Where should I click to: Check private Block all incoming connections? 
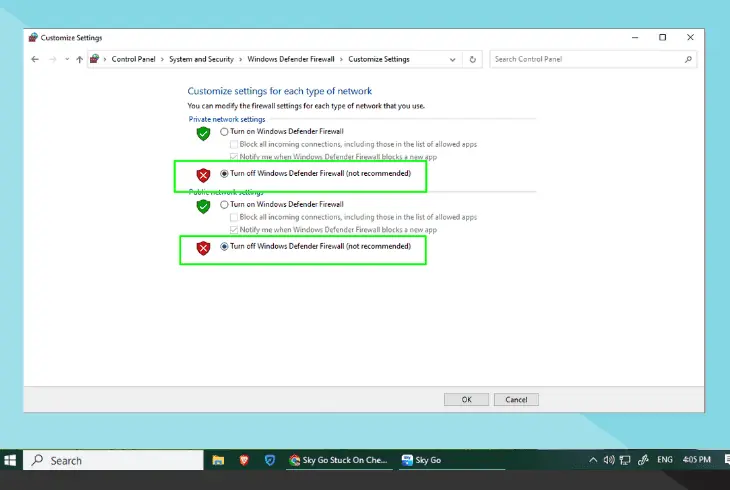(x=234, y=144)
